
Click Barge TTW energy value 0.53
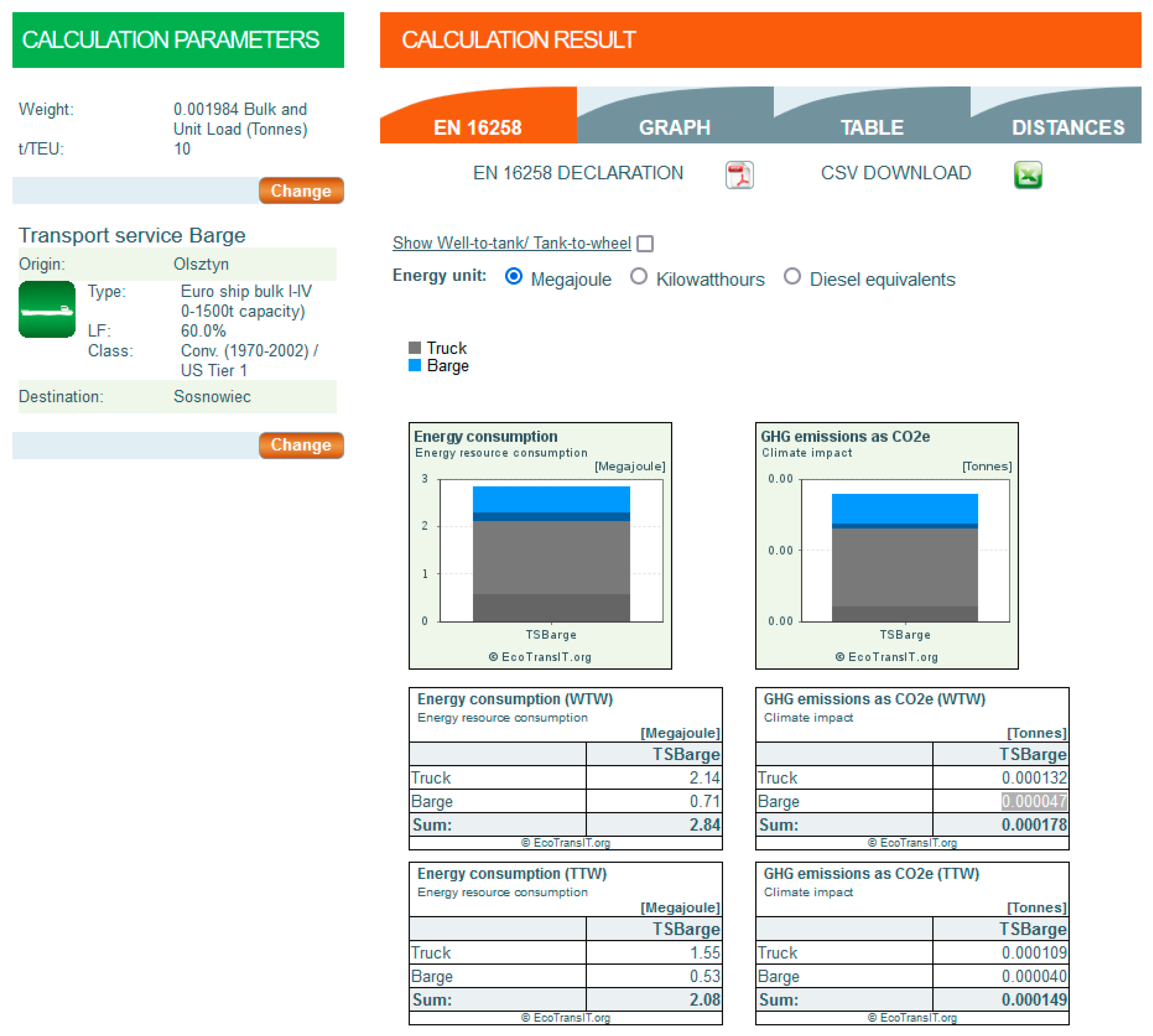tap(705, 976)
